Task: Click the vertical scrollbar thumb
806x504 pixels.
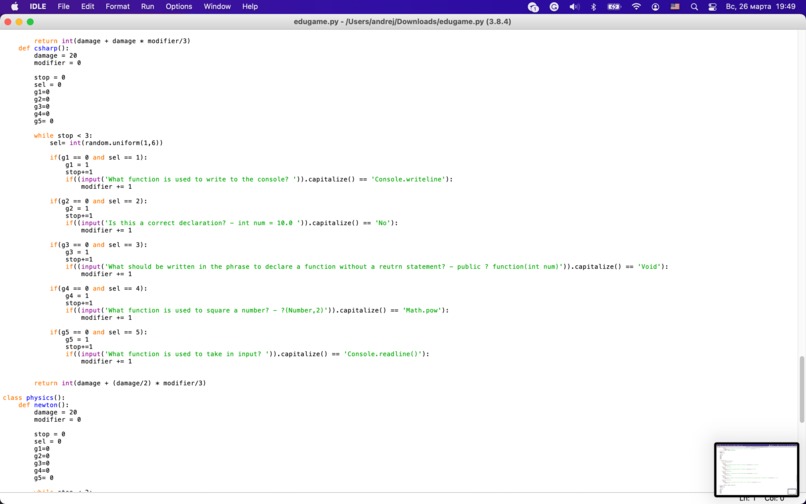Action: 801,388
